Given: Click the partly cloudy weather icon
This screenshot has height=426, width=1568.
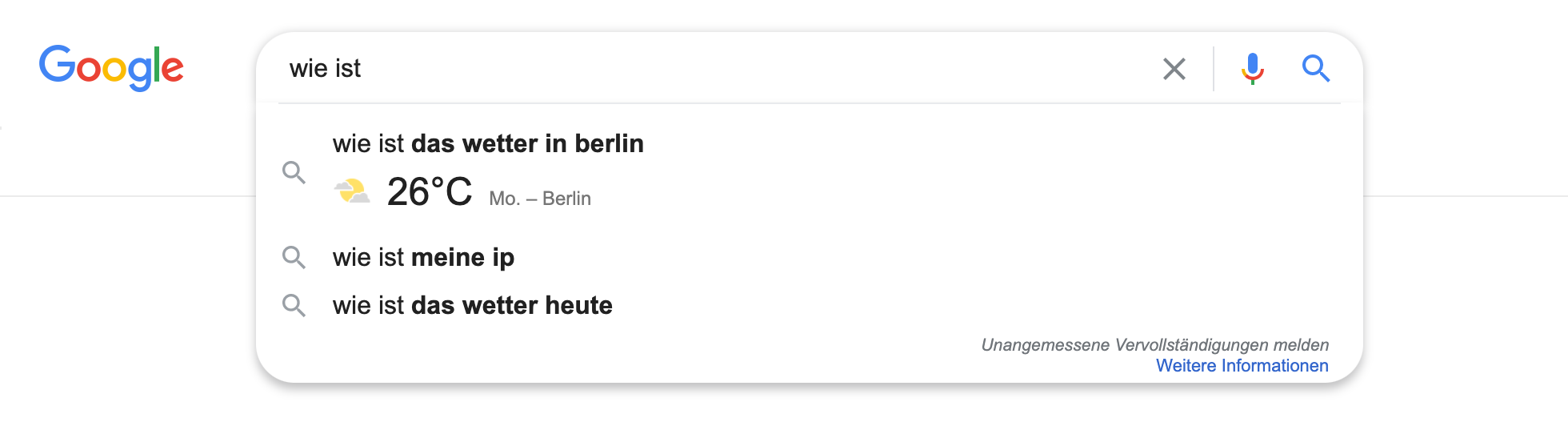Looking at the screenshot, I should pos(352,192).
